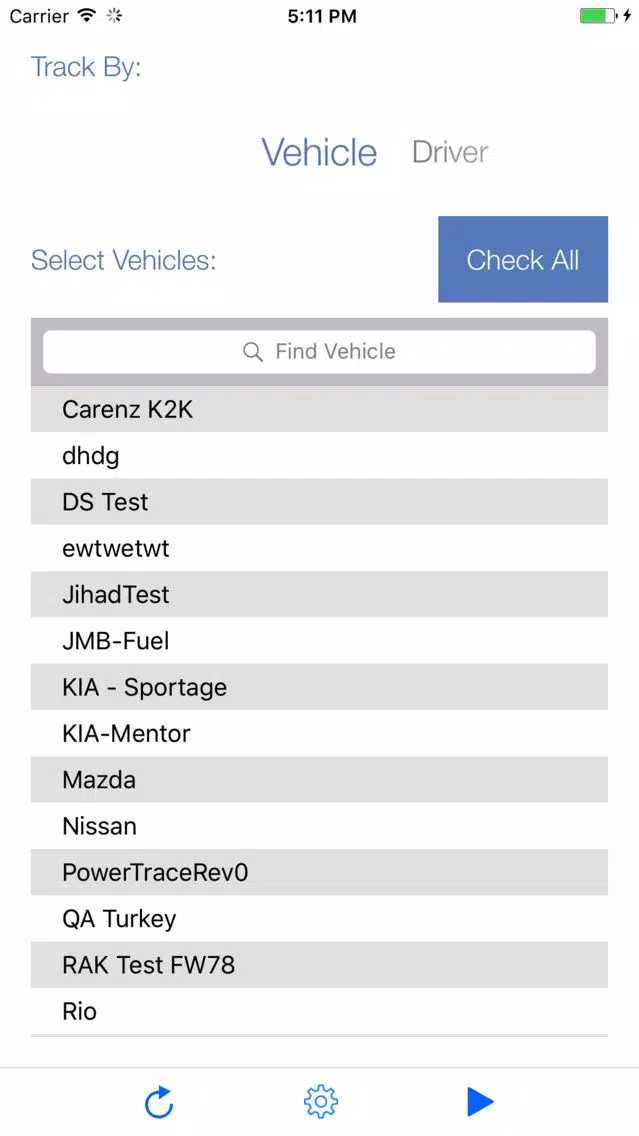
Task: Select the DS Test vehicle row
Action: (x=320, y=501)
